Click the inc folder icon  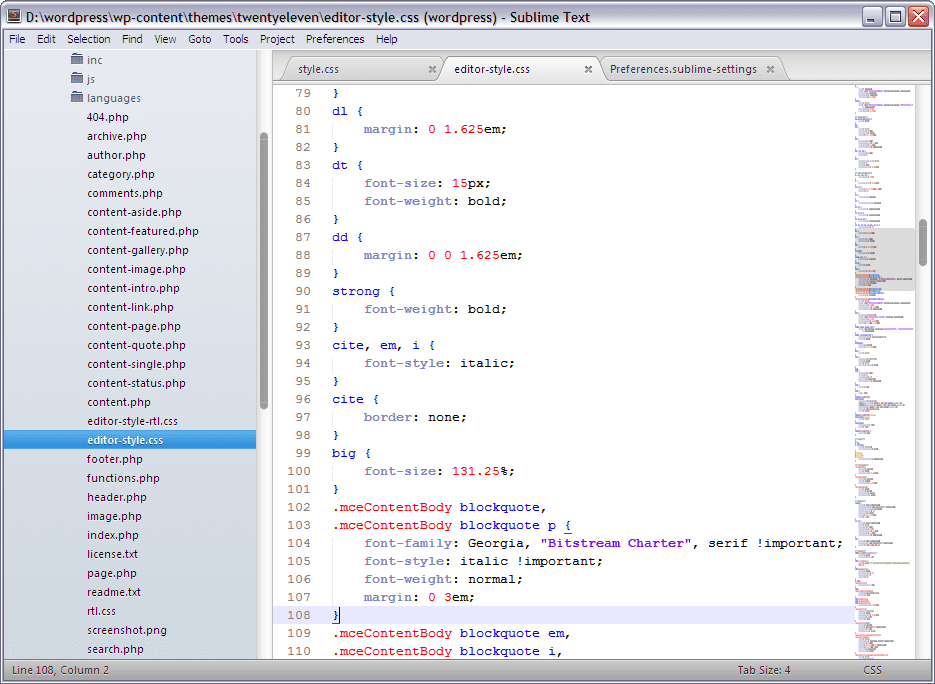76,59
